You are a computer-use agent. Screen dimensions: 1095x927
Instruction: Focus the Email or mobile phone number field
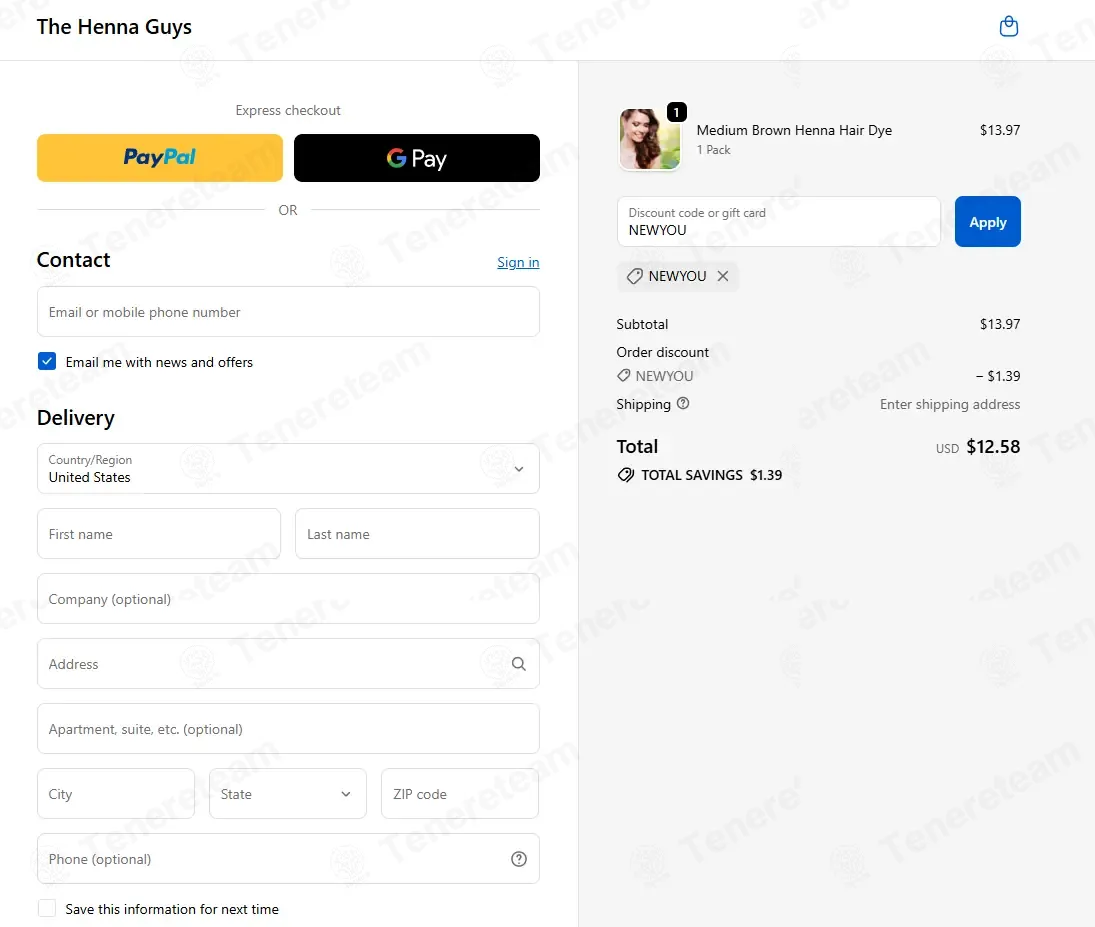[288, 312]
